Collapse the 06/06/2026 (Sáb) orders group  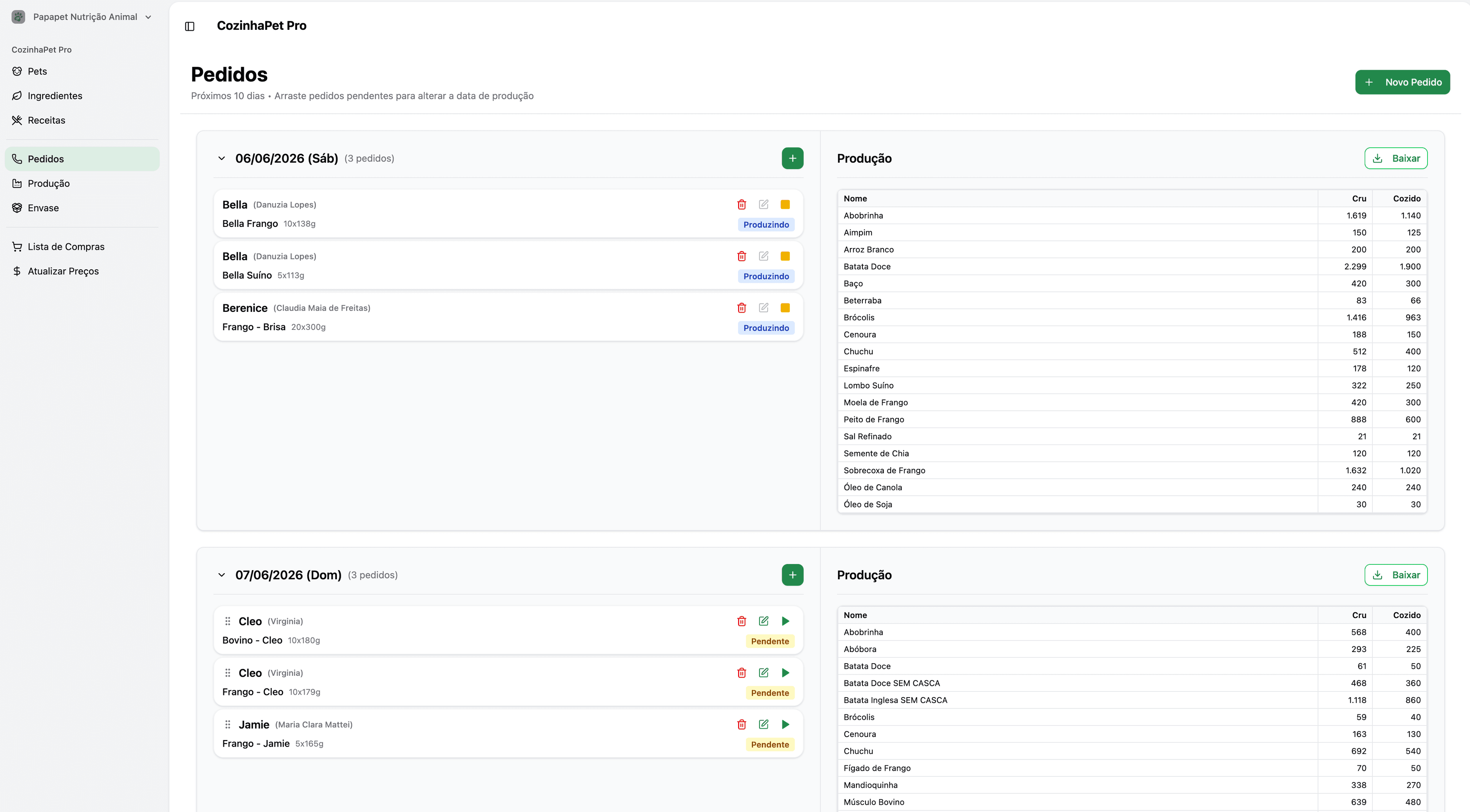pos(221,158)
